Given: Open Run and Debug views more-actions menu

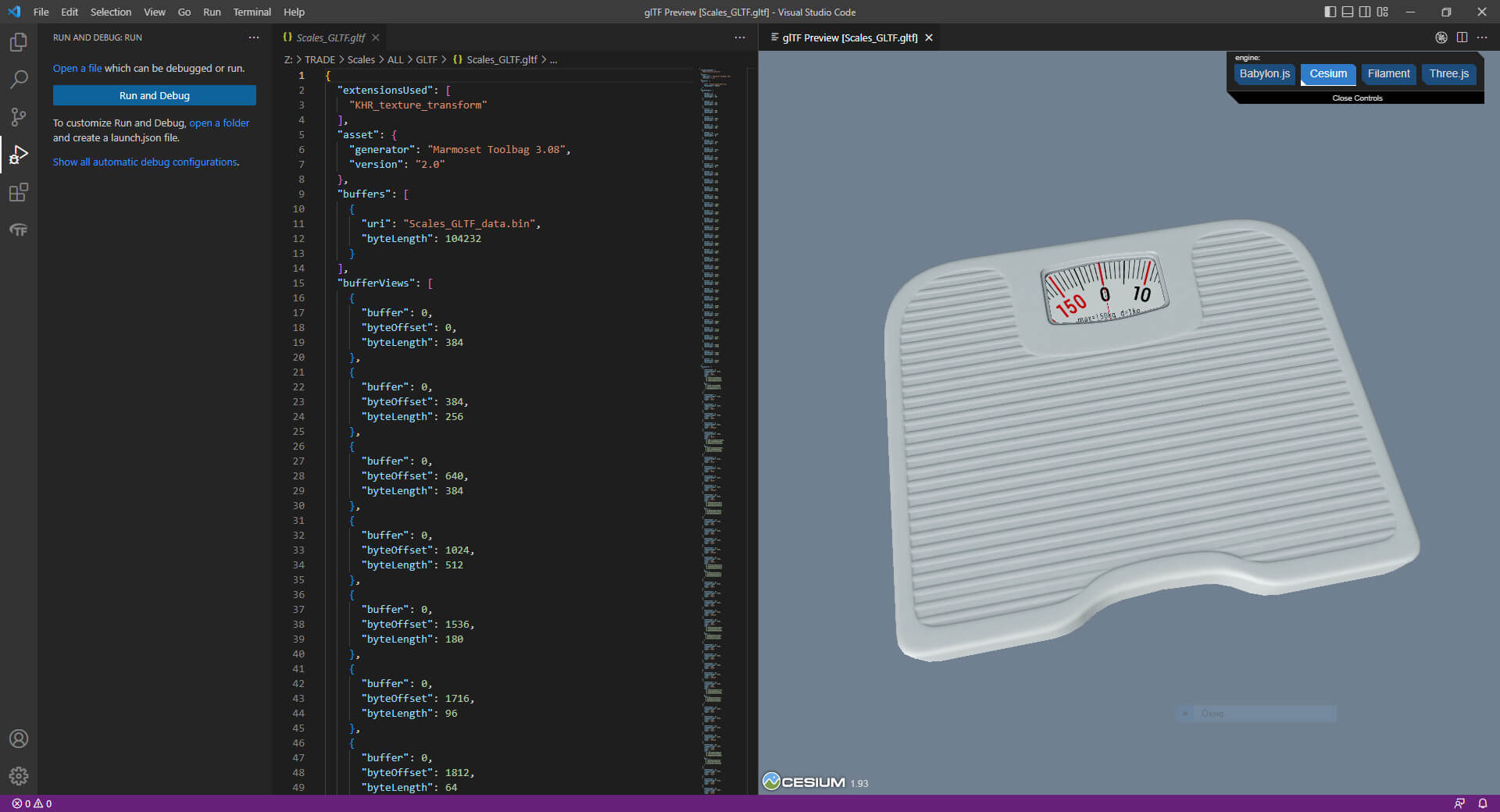Looking at the screenshot, I should pyautogui.click(x=254, y=37).
